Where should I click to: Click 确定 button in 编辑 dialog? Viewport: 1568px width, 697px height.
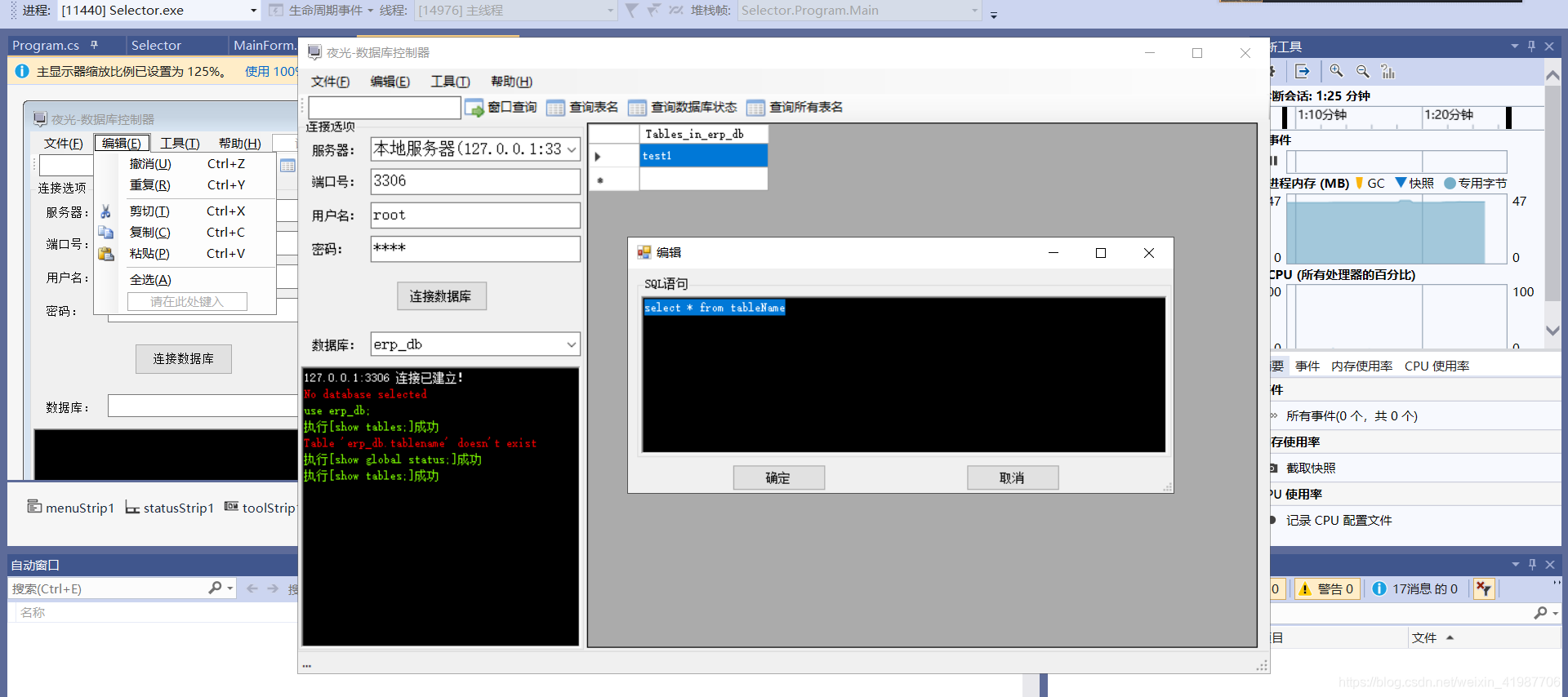[x=778, y=478]
